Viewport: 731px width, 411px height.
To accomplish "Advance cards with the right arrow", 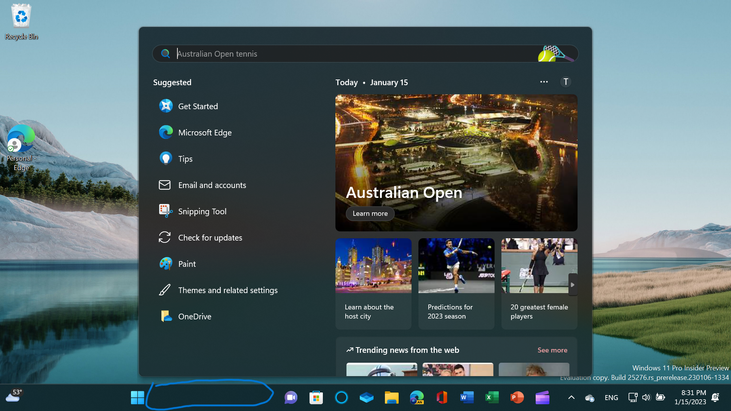I will coord(572,285).
